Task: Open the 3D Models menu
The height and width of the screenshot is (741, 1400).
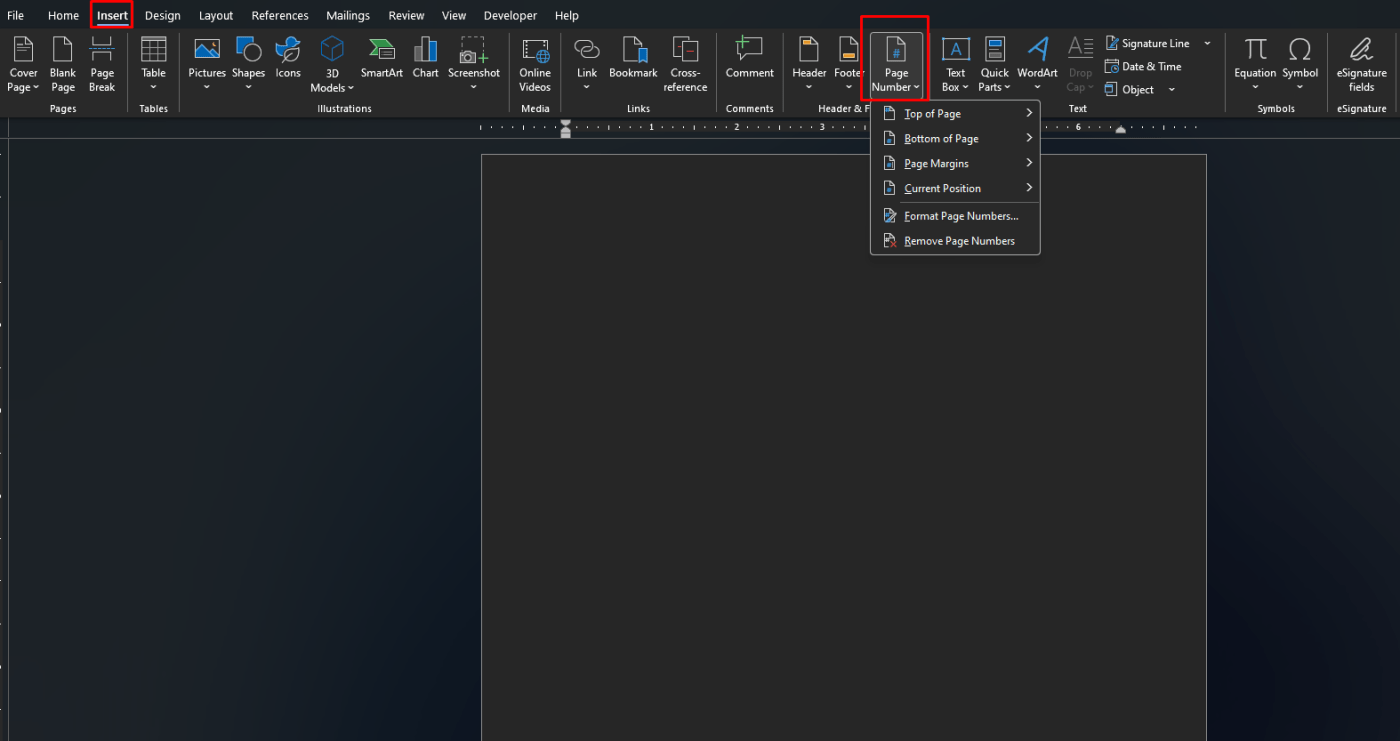Action: [x=332, y=66]
